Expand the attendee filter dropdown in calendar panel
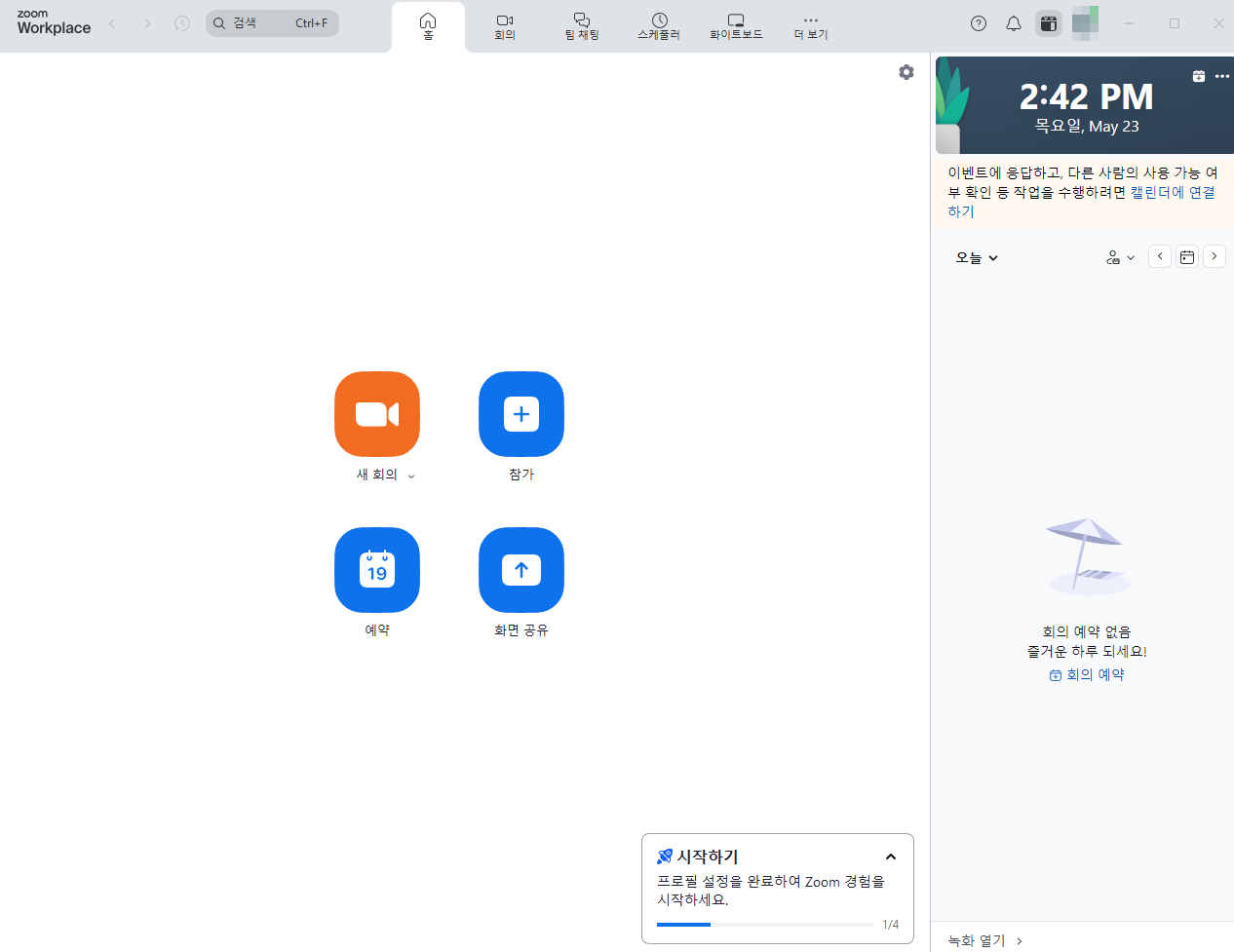1234x952 pixels. 1119,256
